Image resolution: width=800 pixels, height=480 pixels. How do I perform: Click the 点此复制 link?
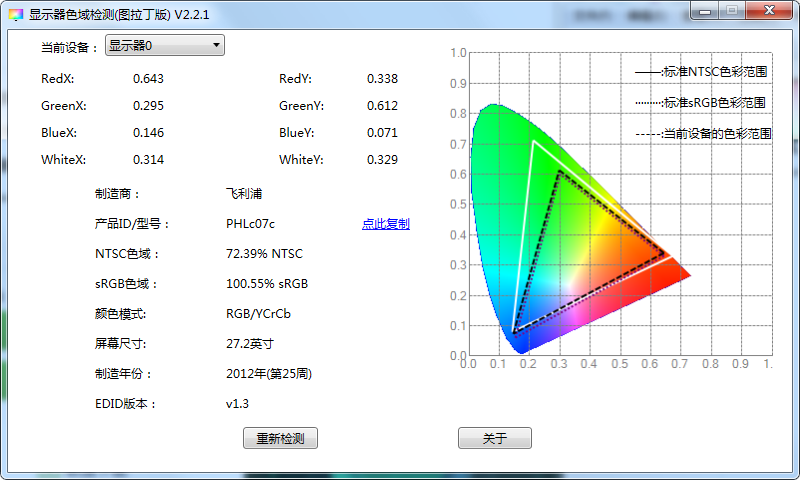385,224
